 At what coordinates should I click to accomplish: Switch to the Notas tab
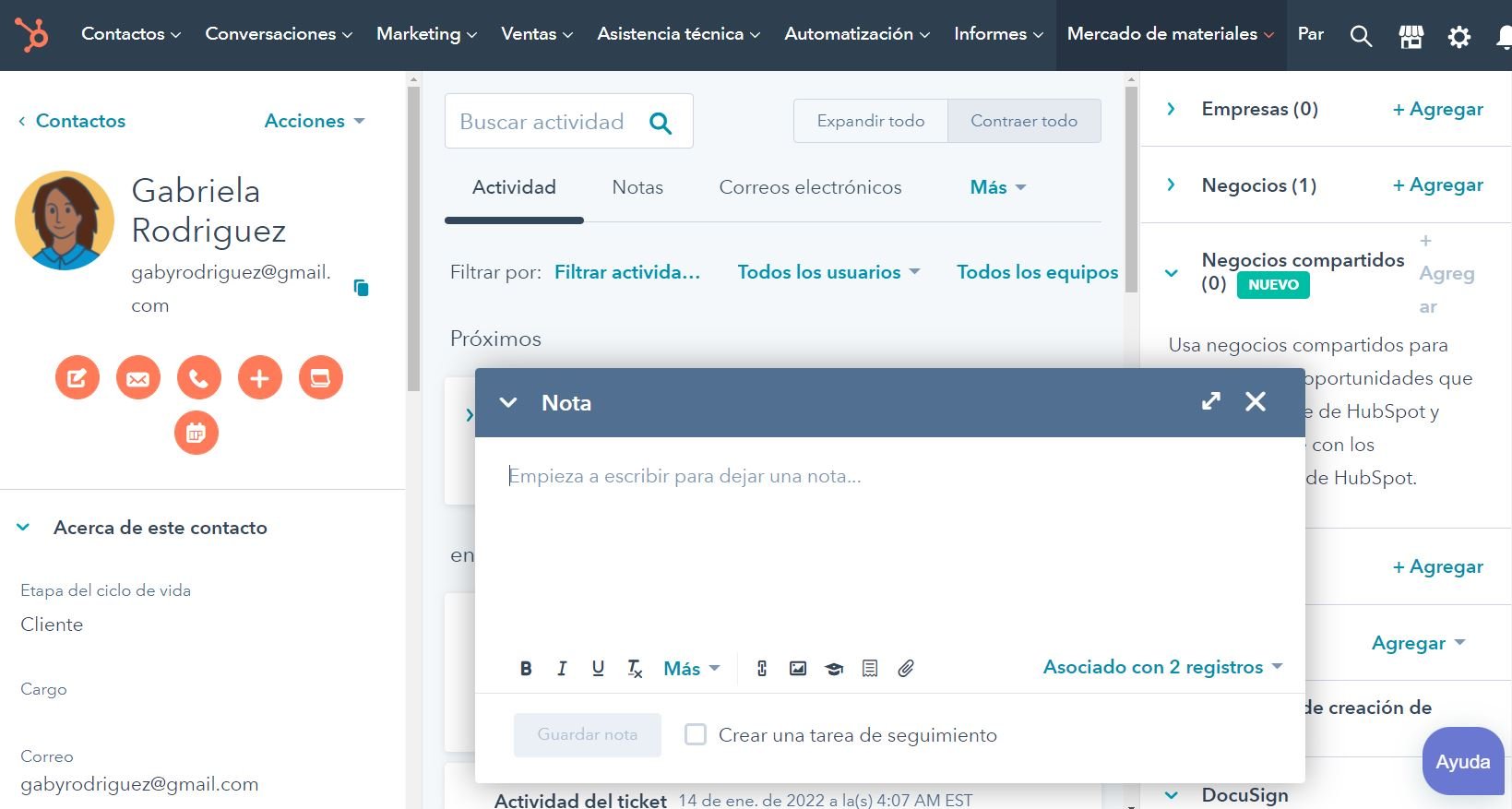click(637, 187)
